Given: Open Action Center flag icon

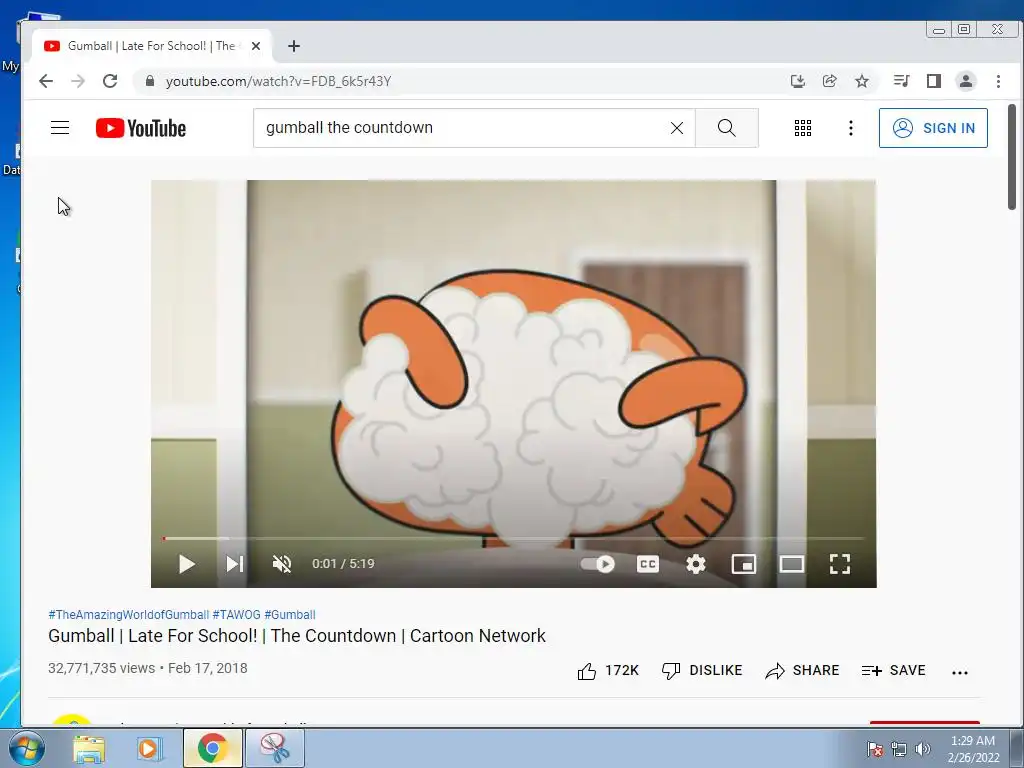Looking at the screenshot, I should (874, 749).
